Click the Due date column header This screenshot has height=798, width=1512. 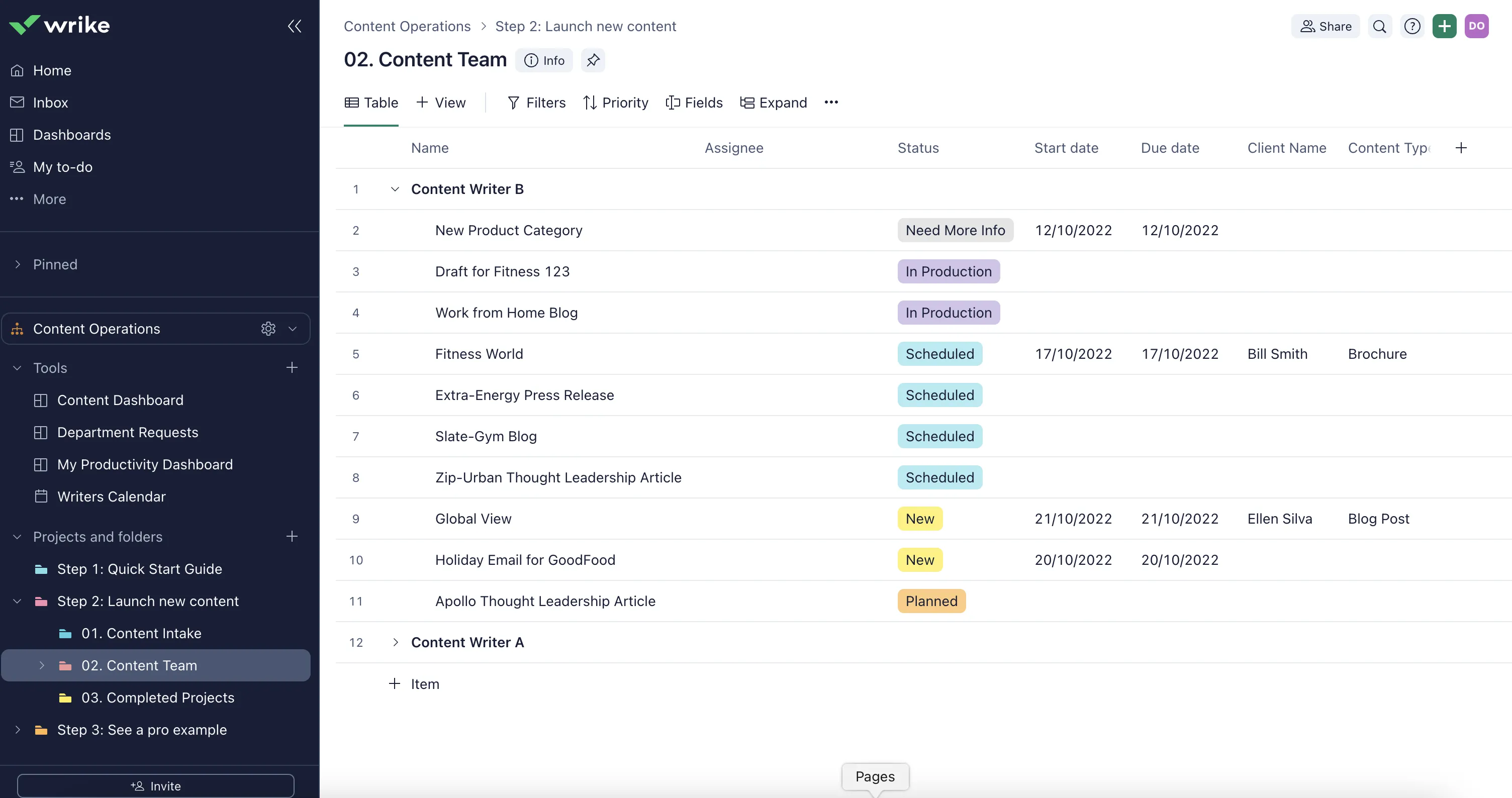(x=1170, y=148)
